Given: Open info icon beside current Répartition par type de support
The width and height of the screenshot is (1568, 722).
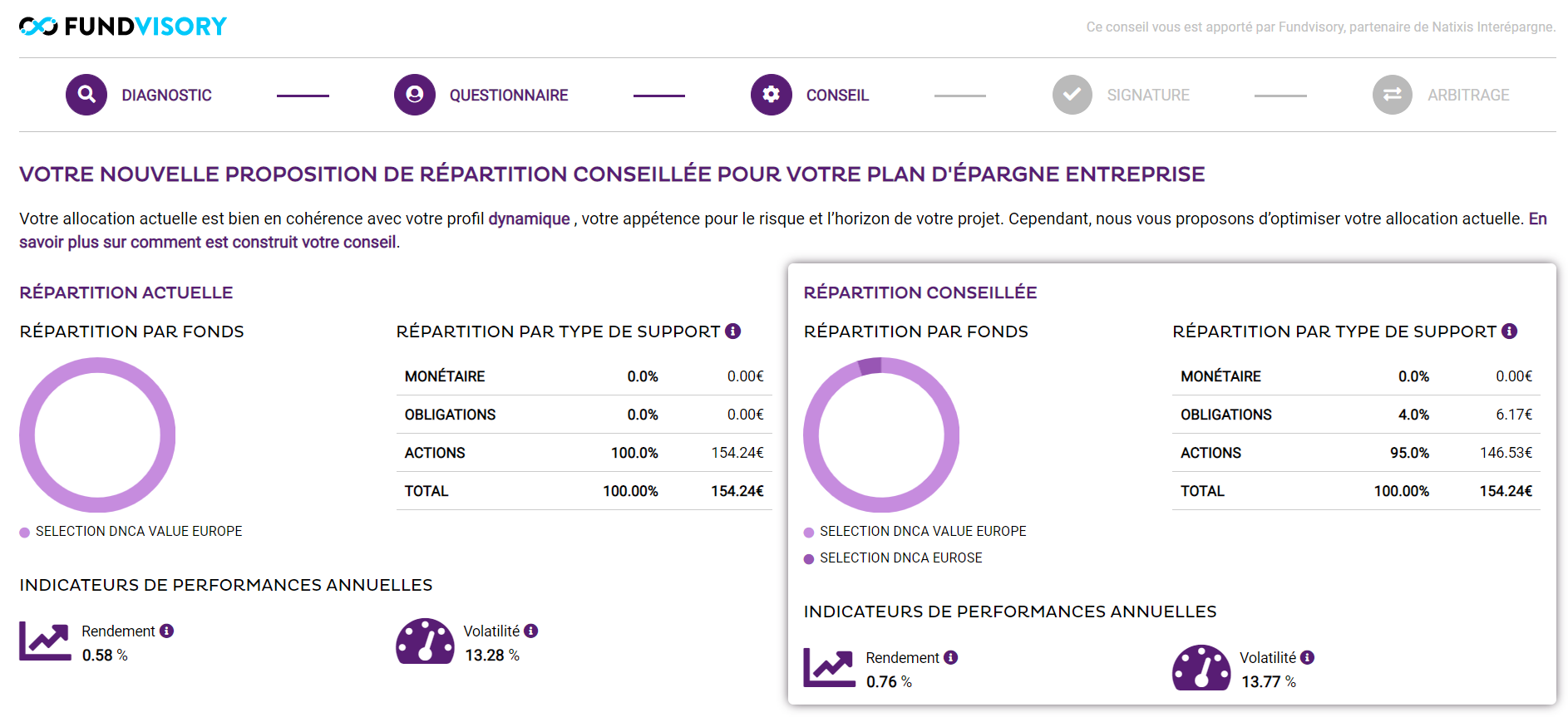Looking at the screenshot, I should 732,332.
